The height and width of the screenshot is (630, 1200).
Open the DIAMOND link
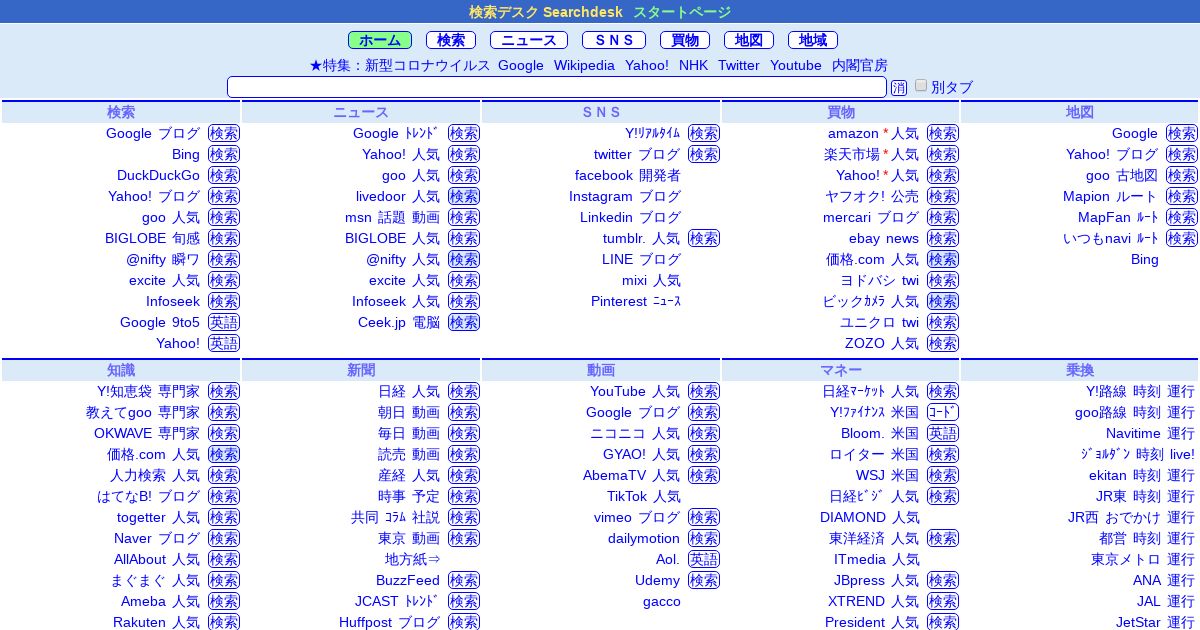click(853, 517)
